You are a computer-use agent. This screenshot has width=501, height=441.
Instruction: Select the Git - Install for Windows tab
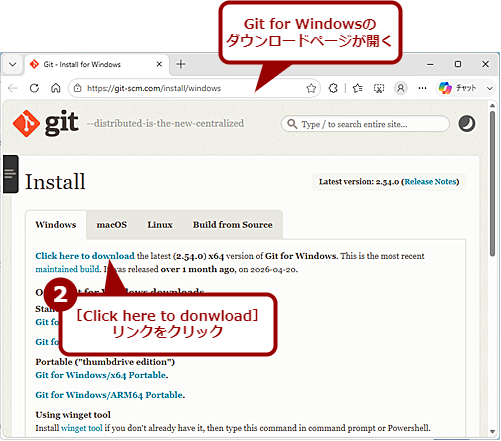[97, 64]
